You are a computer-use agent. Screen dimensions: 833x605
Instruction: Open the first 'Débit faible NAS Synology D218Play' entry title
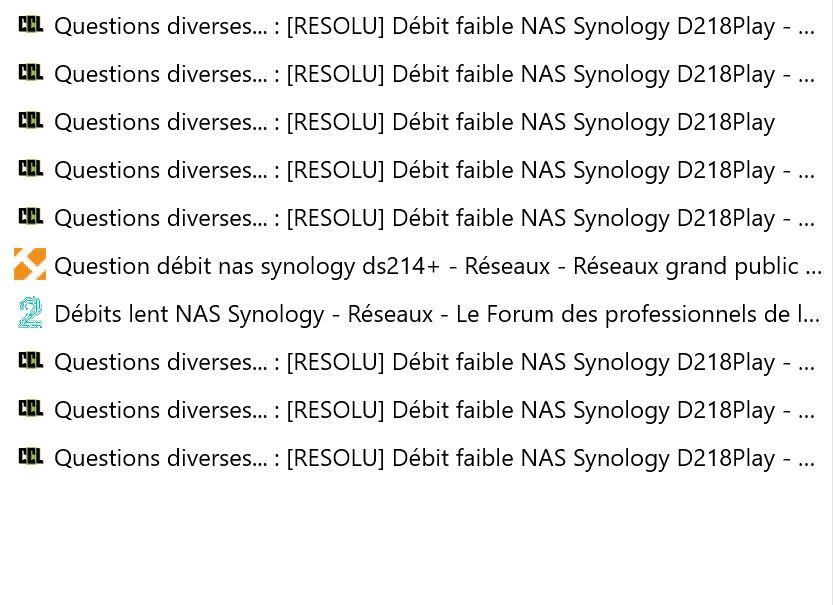point(435,26)
